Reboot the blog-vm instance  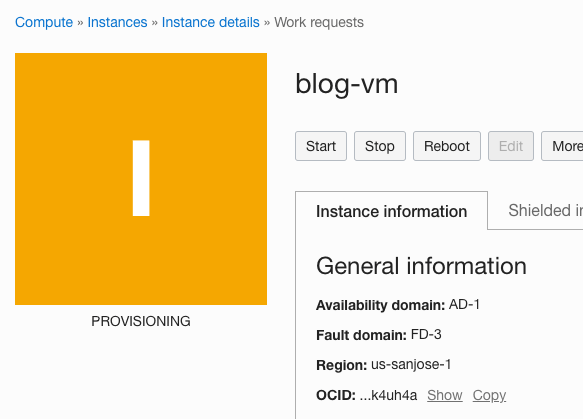tap(447, 146)
